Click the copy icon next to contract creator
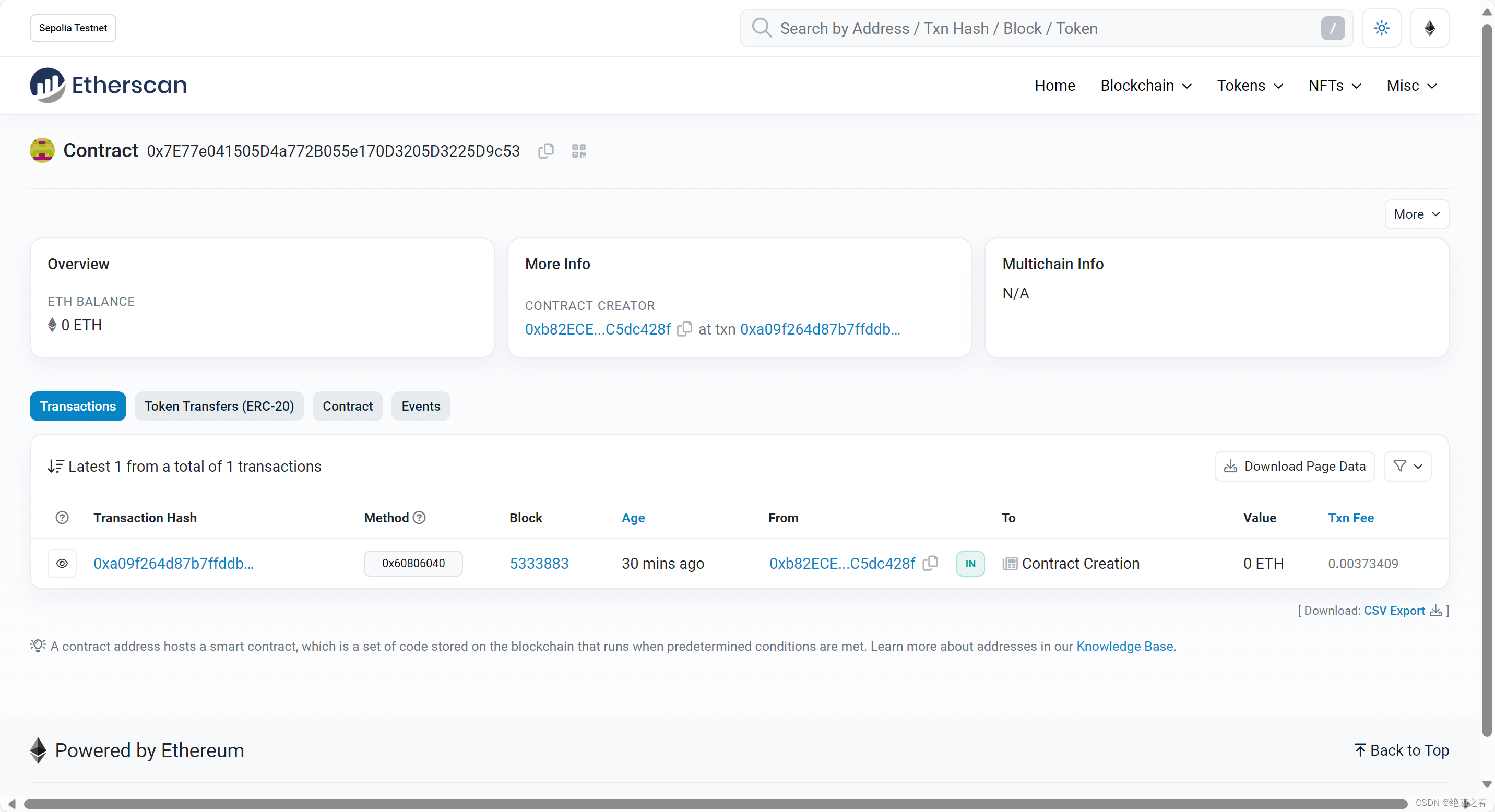 click(x=684, y=328)
